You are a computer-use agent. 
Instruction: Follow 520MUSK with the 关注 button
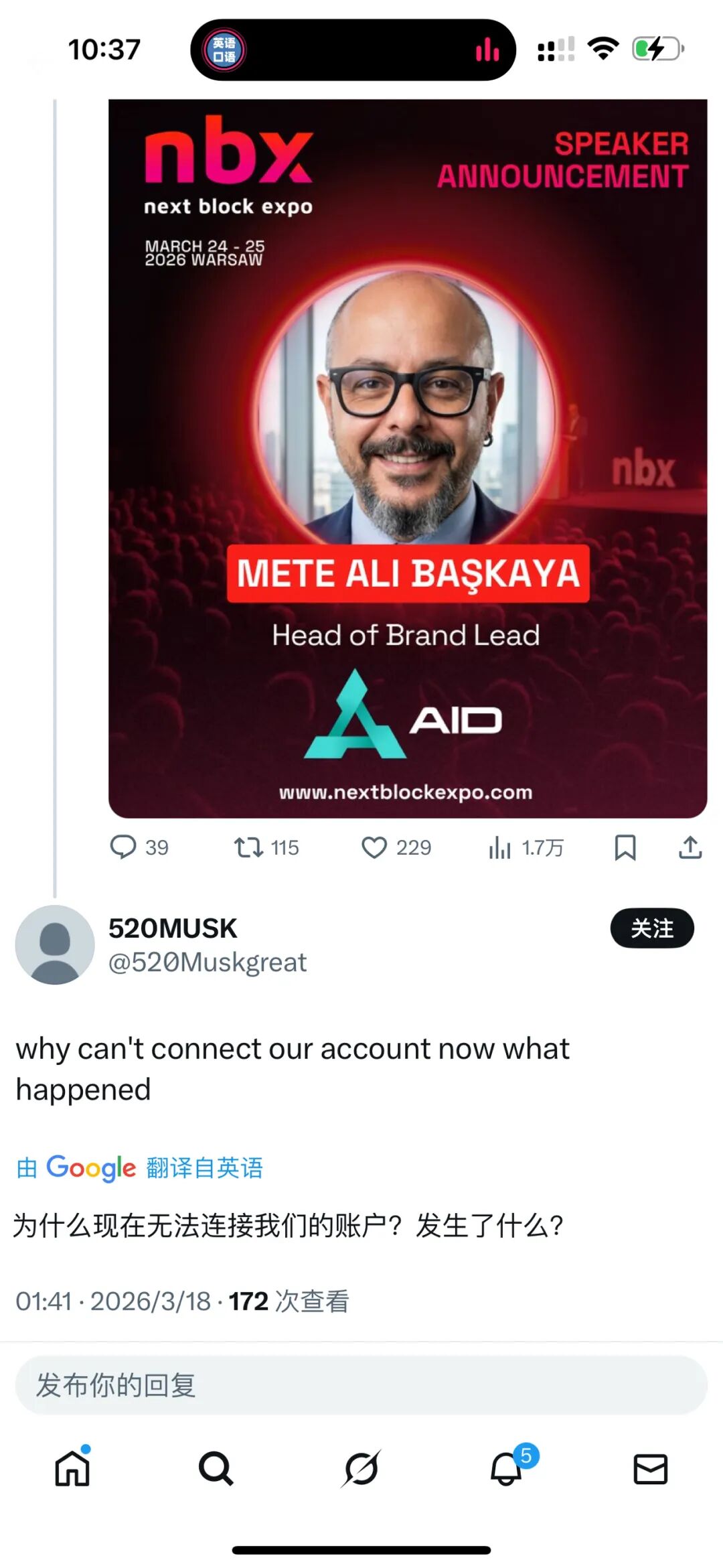[652, 928]
